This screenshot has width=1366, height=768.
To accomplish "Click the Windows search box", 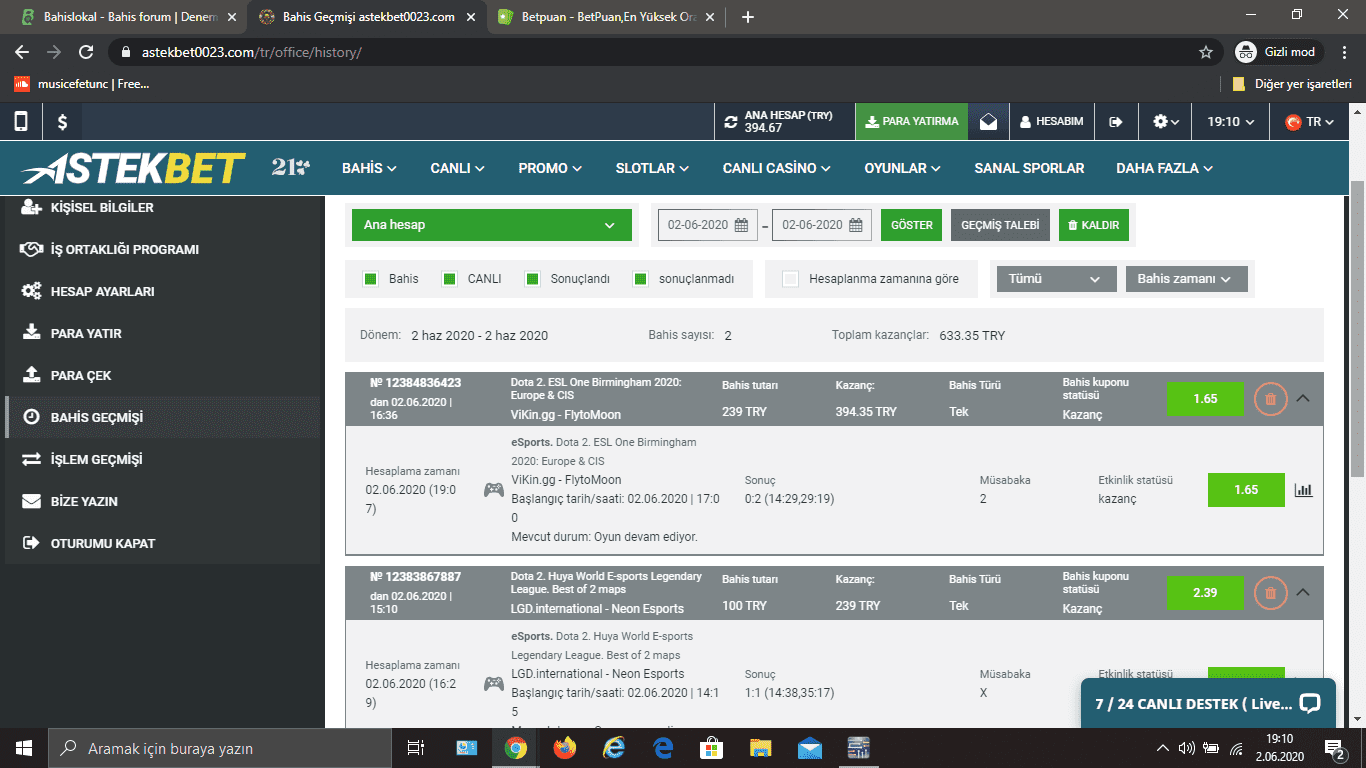I will pyautogui.click(x=220, y=748).
